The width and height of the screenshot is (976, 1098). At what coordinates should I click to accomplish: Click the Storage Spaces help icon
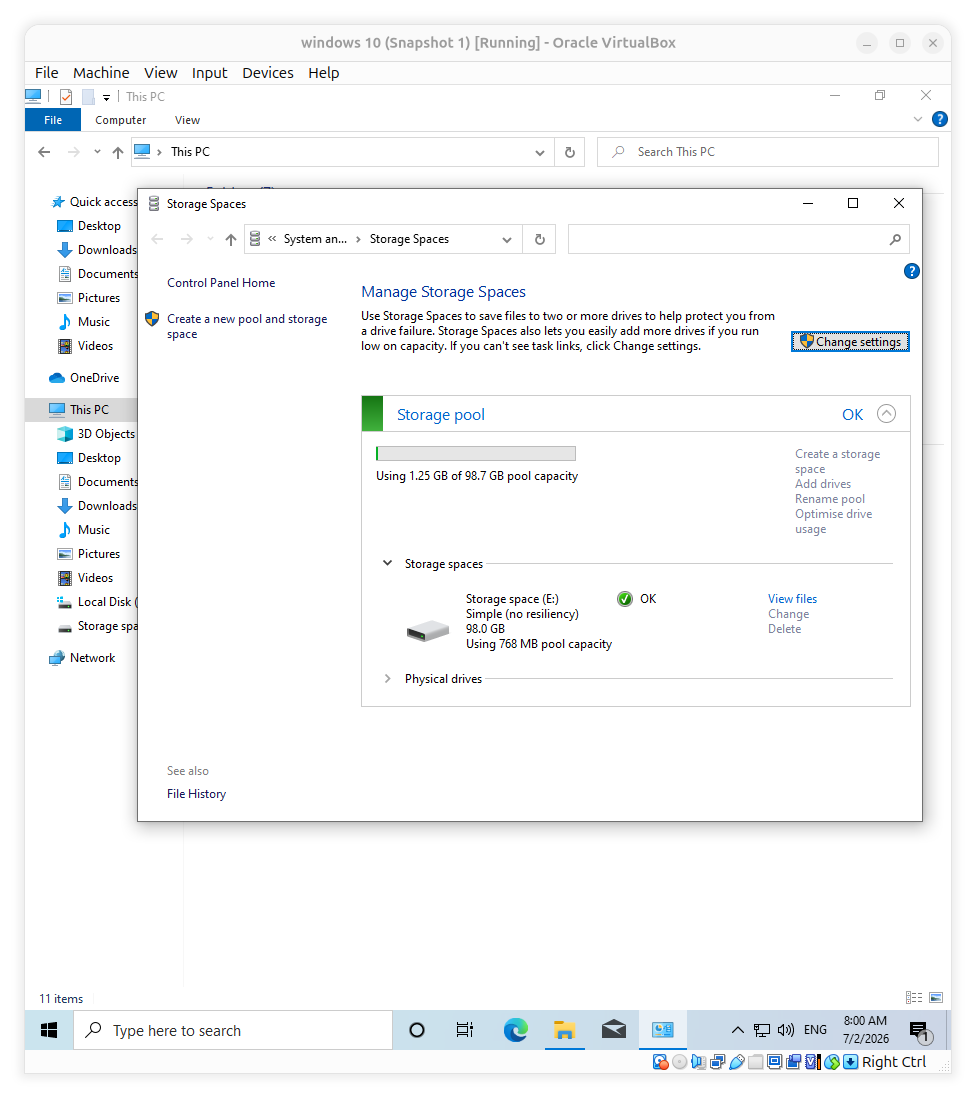(x=911, y=271)
